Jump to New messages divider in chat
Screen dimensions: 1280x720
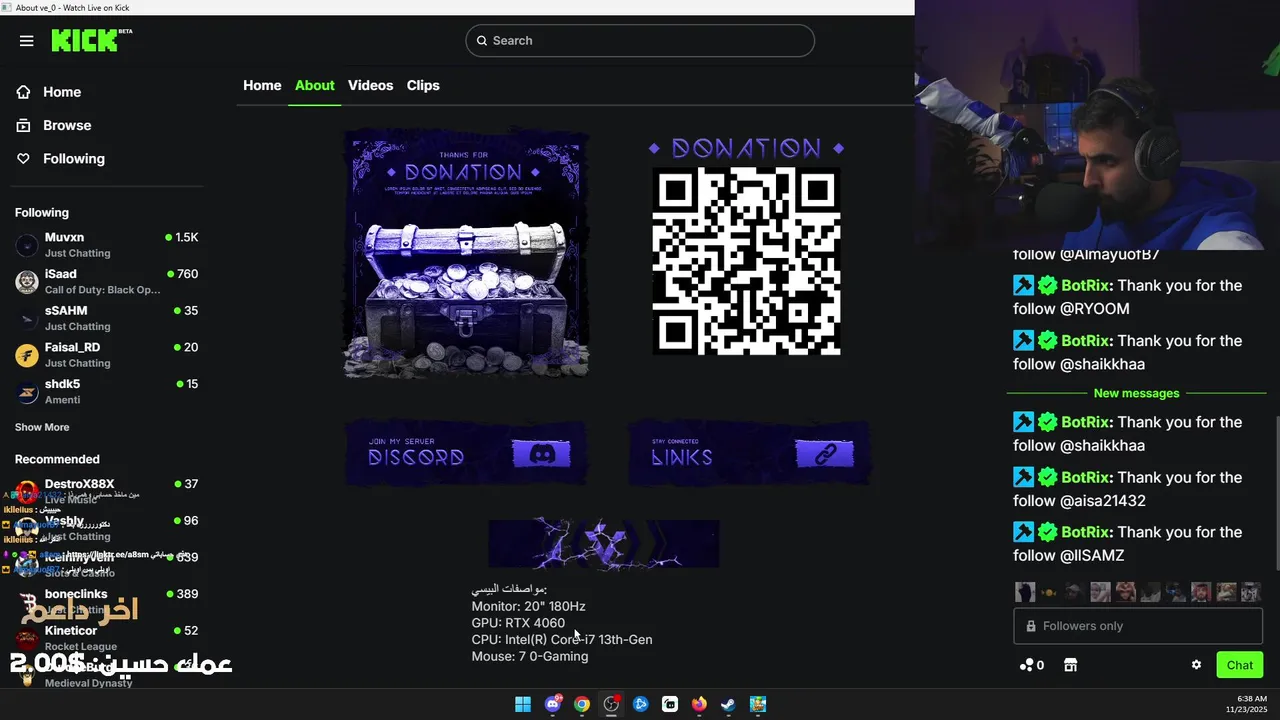[1136, 393]
